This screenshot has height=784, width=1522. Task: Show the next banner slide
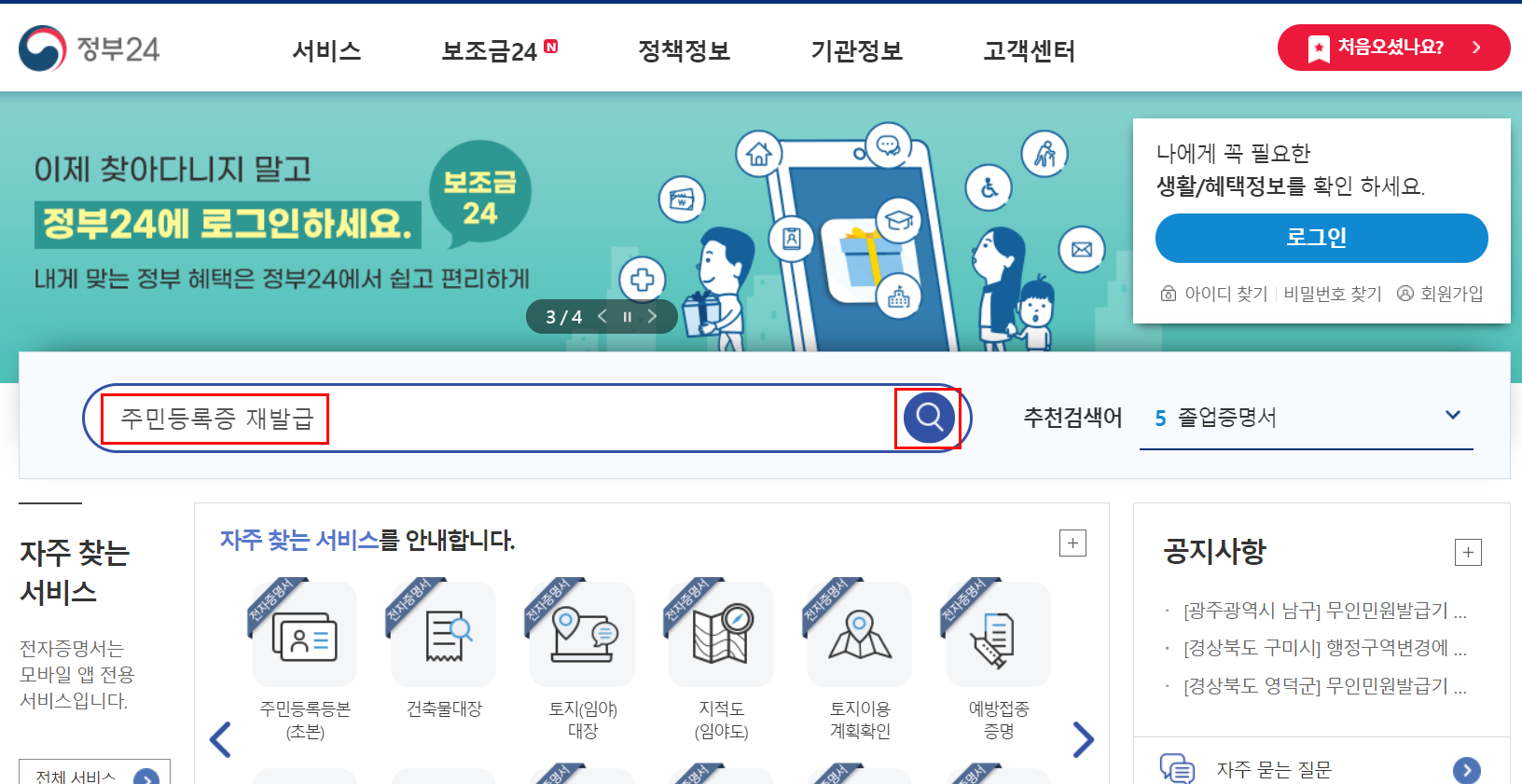tap(652, 317)
